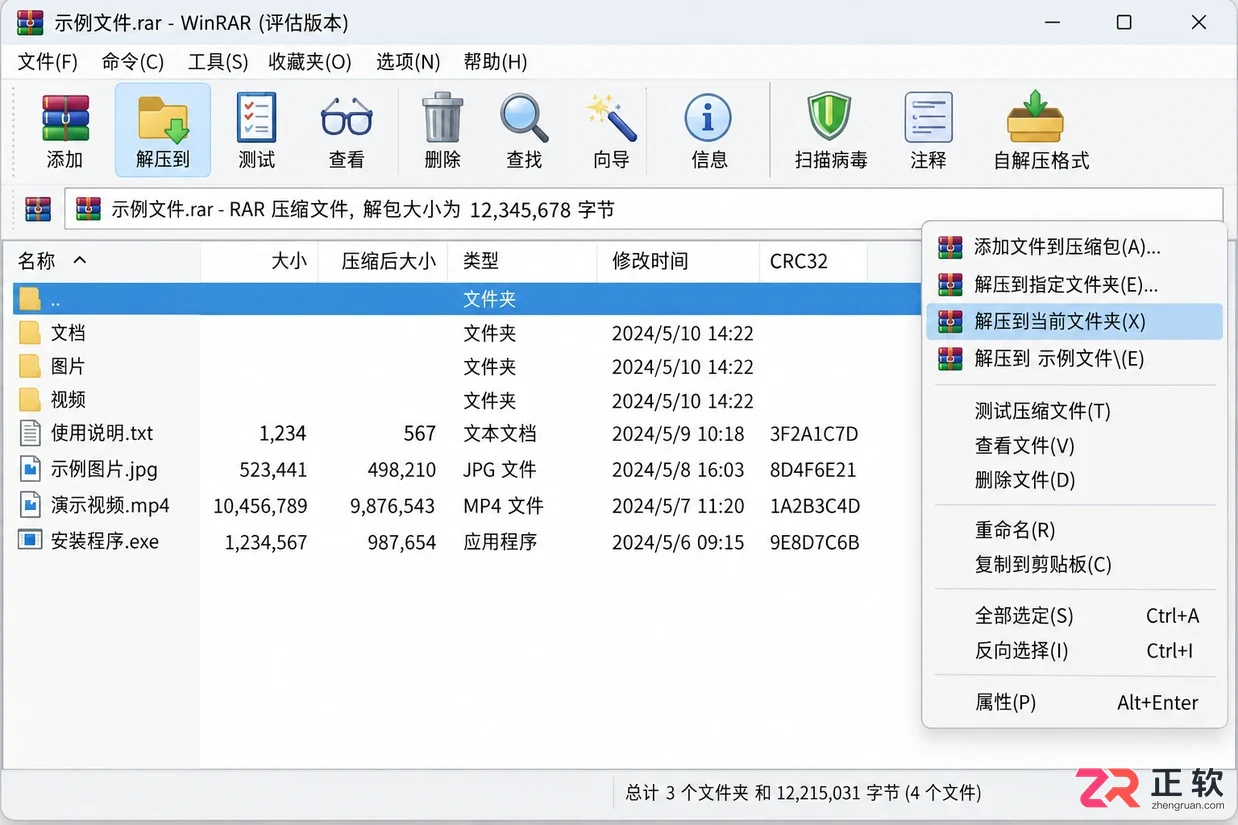Sort by the 名称 column header
Screen dimensions: 1238x825
pyautogui.click(x=102, y=261)
